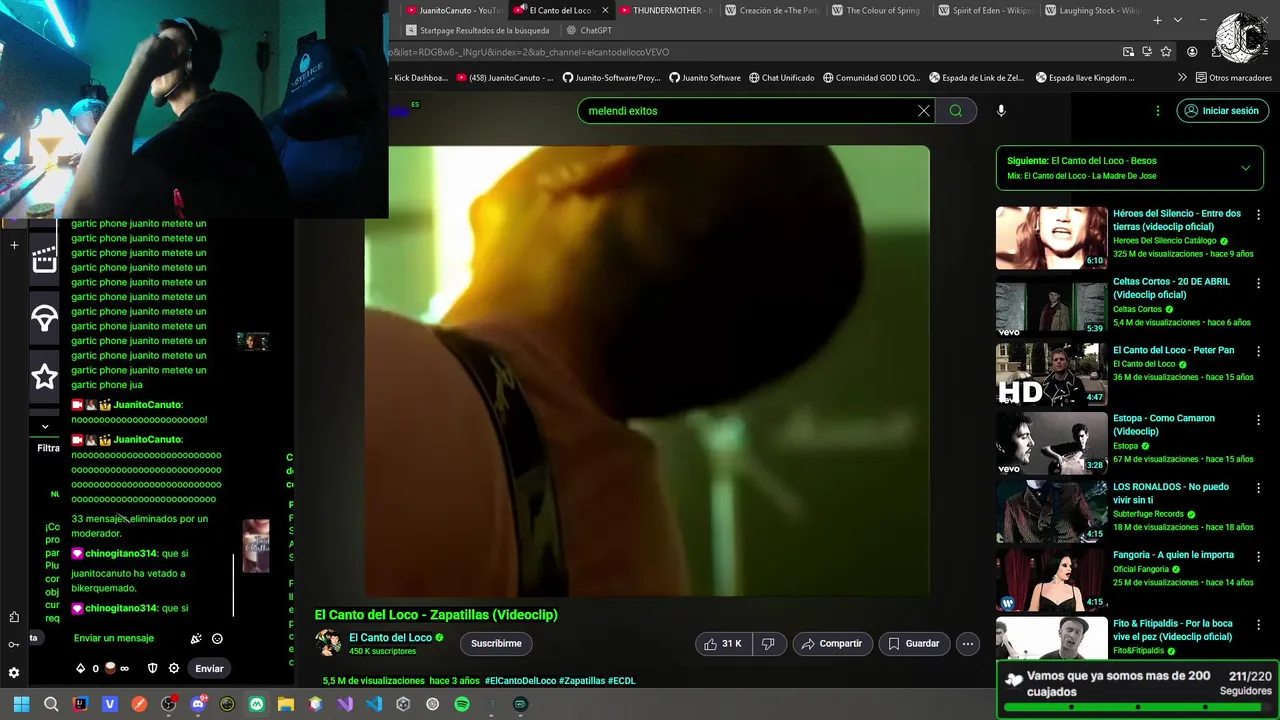This screenshot has width=1280, height=720.
Task: Open a new browser tab
Action: (1157, 20)
